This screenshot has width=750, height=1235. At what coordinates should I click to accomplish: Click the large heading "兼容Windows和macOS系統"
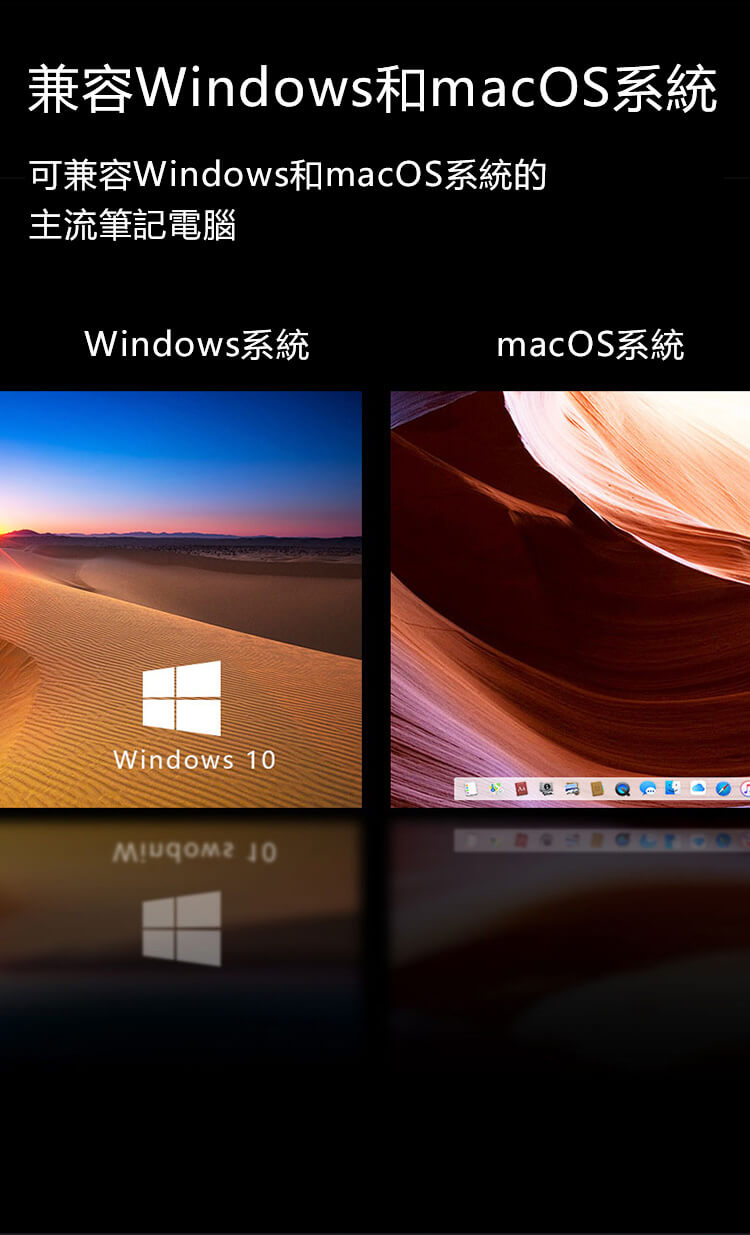[x=372, y=90]
